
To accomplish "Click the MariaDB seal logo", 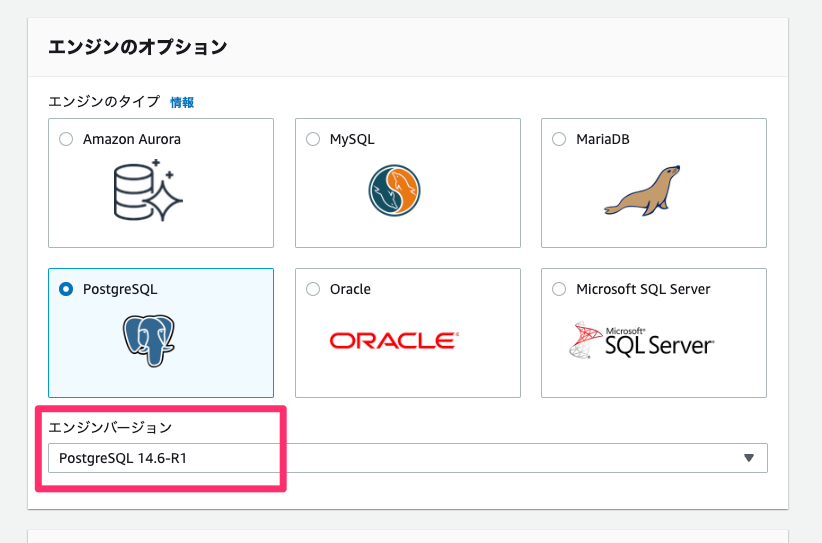I will 642,191.
